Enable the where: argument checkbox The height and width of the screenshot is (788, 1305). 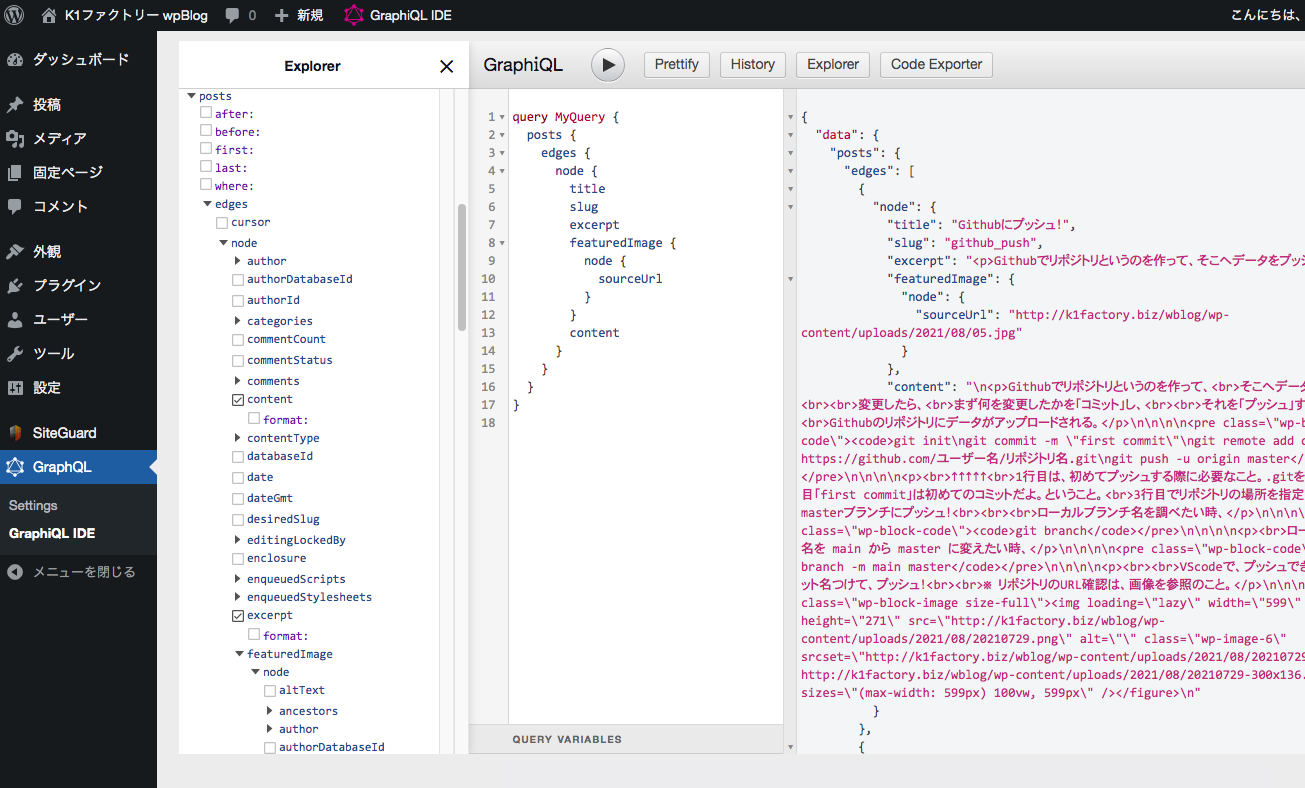click(206, 185)
